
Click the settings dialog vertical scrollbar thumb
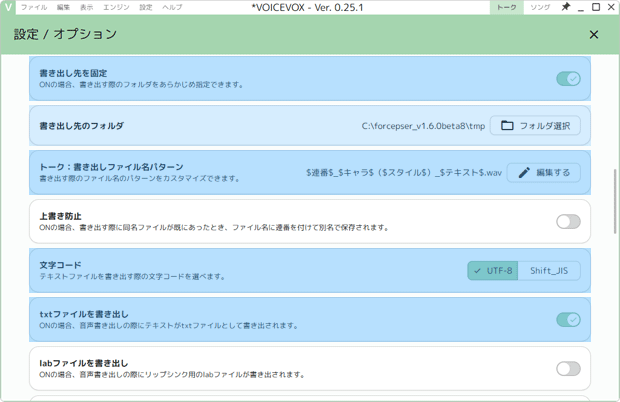pyautogui.click(x=615, y=201)
